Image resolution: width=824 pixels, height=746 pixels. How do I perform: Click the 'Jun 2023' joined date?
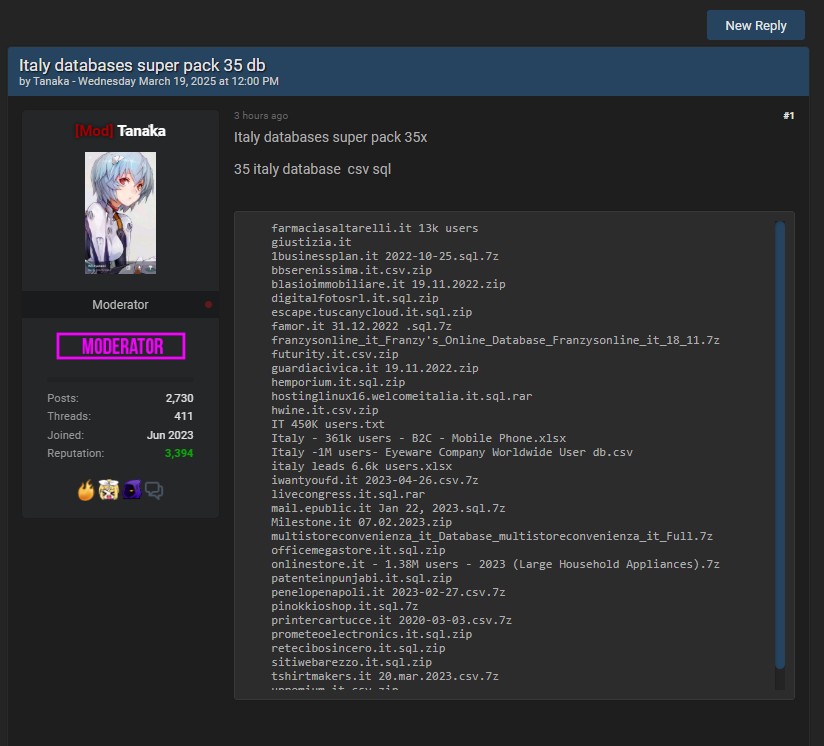(x=170, y=435)
